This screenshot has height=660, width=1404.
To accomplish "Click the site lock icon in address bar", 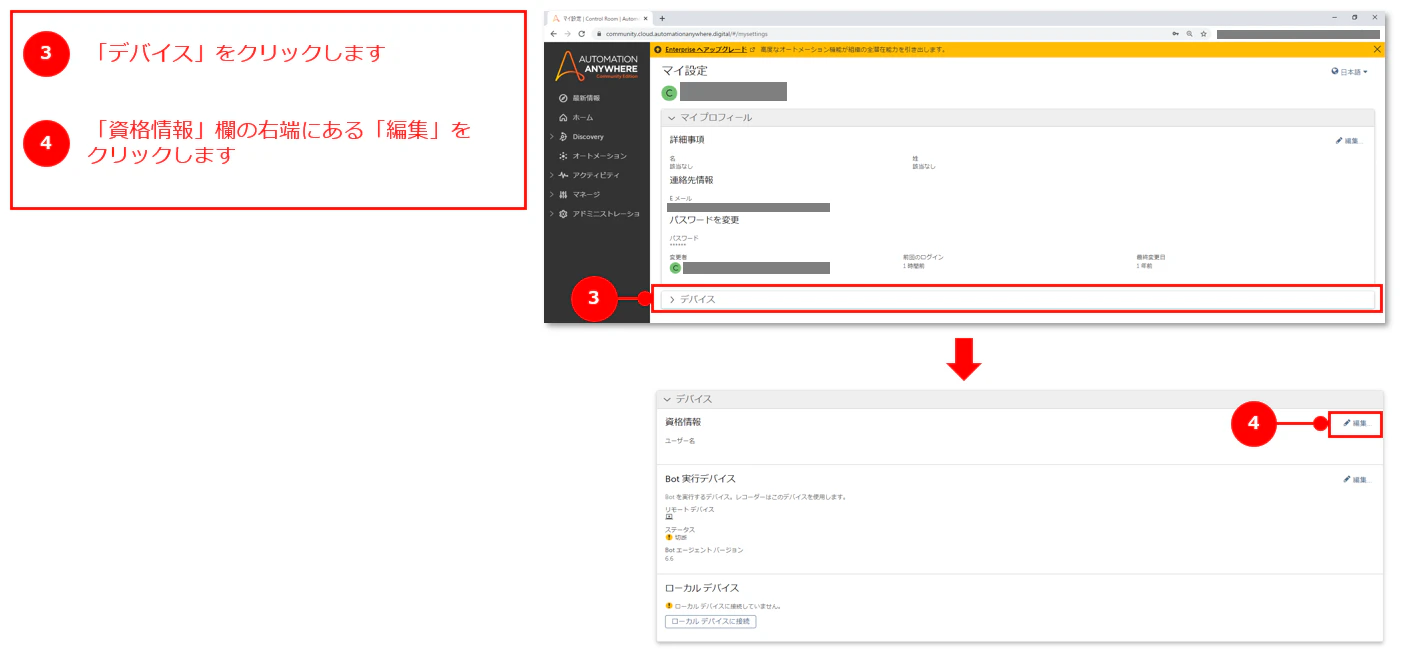I will [x=599, y=34].
